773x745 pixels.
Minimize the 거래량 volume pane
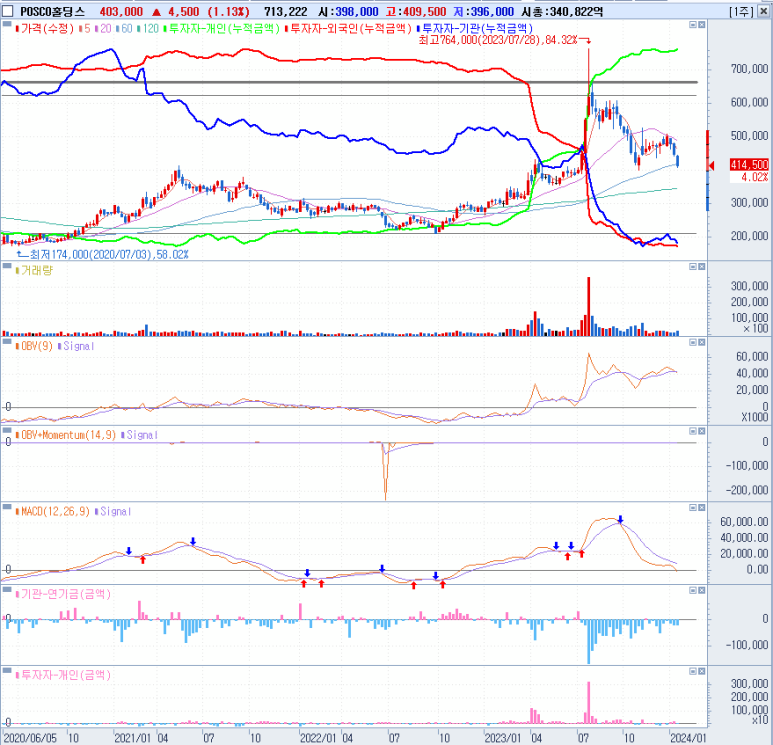(x=693, y=267)
